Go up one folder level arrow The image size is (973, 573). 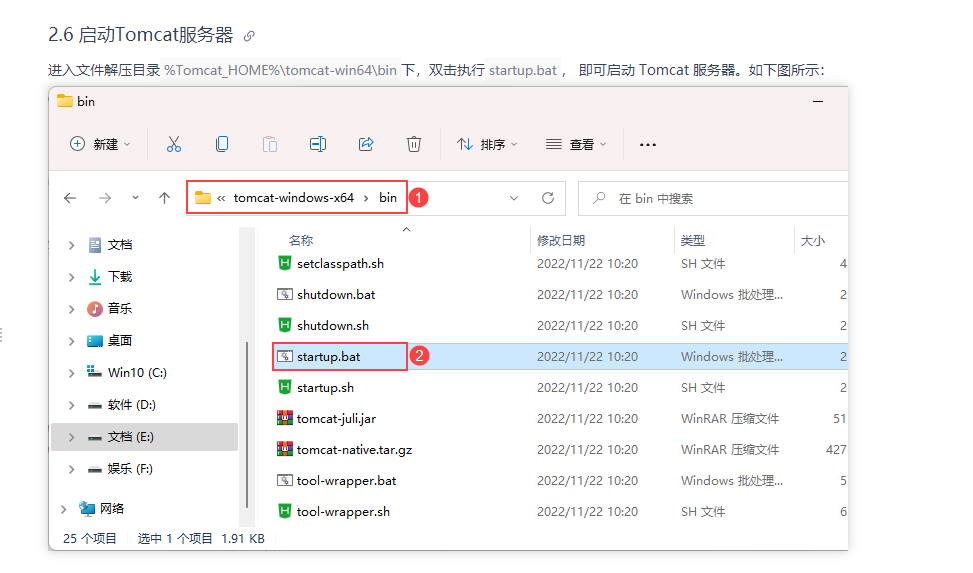[x=164, y=198]
